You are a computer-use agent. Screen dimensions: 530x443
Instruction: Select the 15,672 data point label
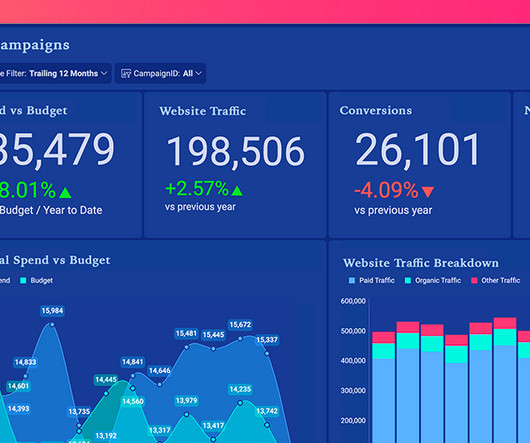[x=240, y=325]
